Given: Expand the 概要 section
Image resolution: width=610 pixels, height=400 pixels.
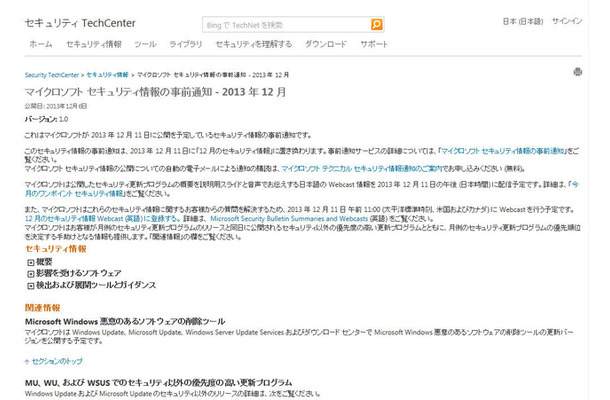Looking at the screenshot, I should (31, 263).
